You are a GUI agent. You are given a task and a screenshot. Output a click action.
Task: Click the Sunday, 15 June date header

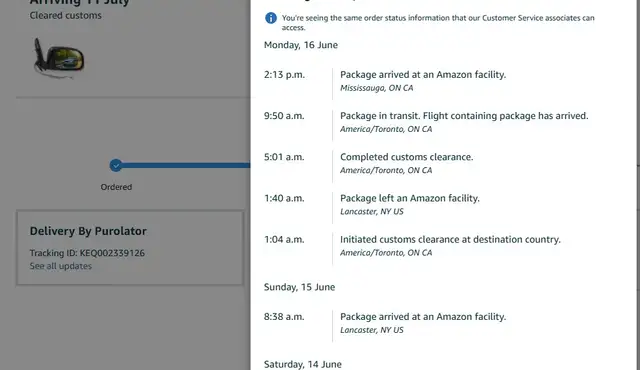299,287
